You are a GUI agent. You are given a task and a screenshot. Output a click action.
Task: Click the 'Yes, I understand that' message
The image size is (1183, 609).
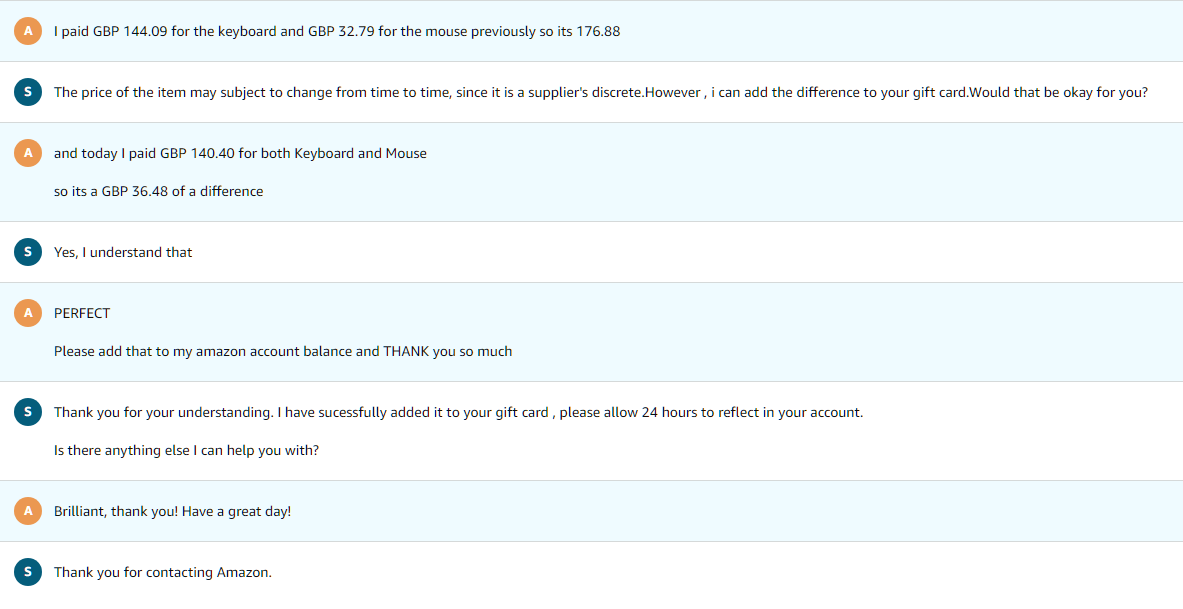point(123,253)
